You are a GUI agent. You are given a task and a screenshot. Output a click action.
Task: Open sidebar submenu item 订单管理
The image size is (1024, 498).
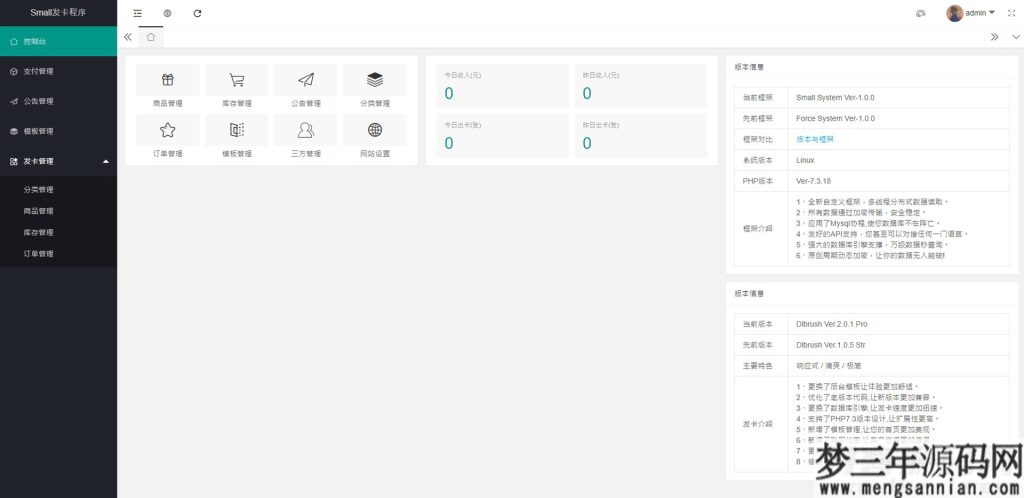click(58, 253)
